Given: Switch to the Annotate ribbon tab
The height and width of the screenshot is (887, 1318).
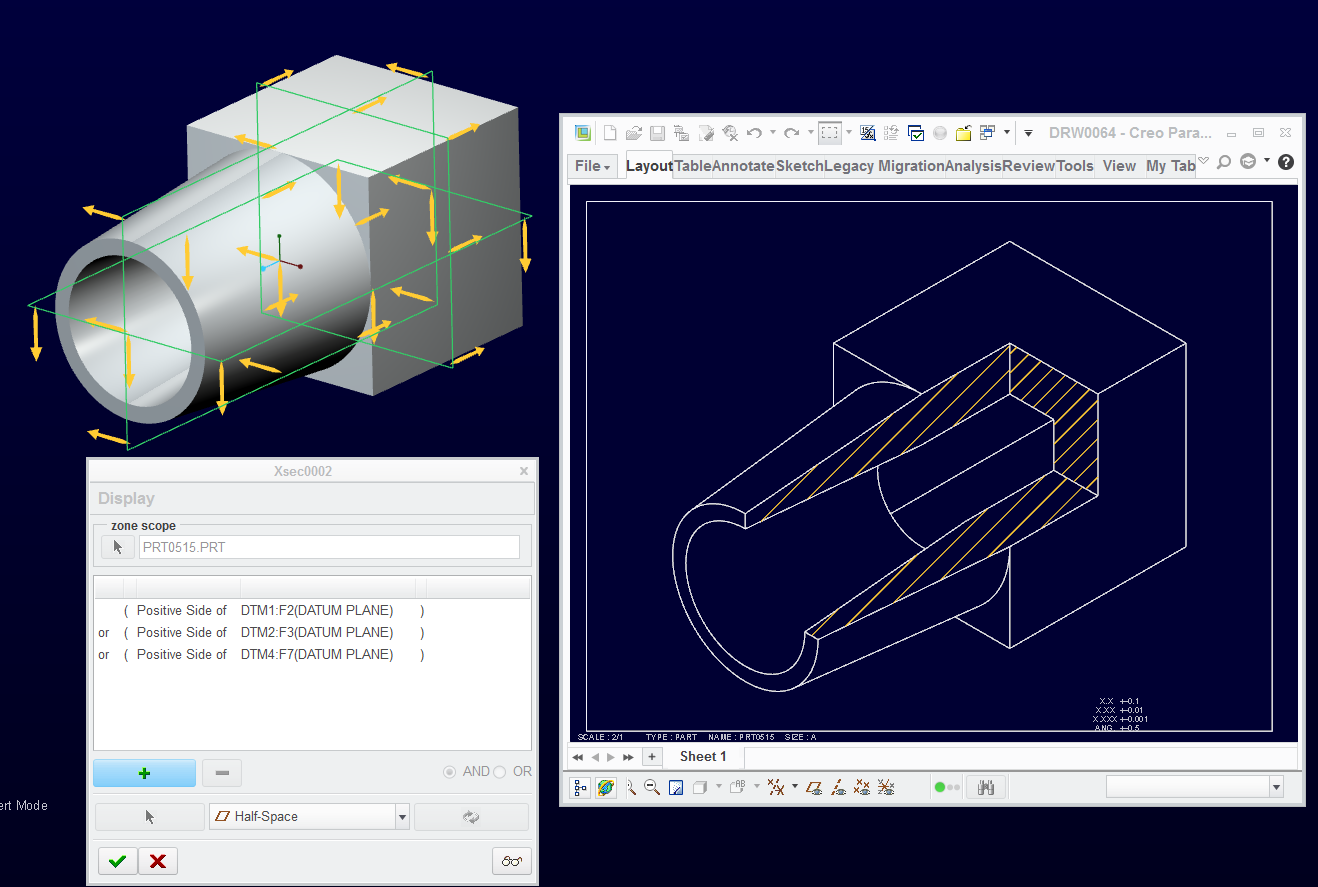Looking at the screenshot, I should (743, 166).
